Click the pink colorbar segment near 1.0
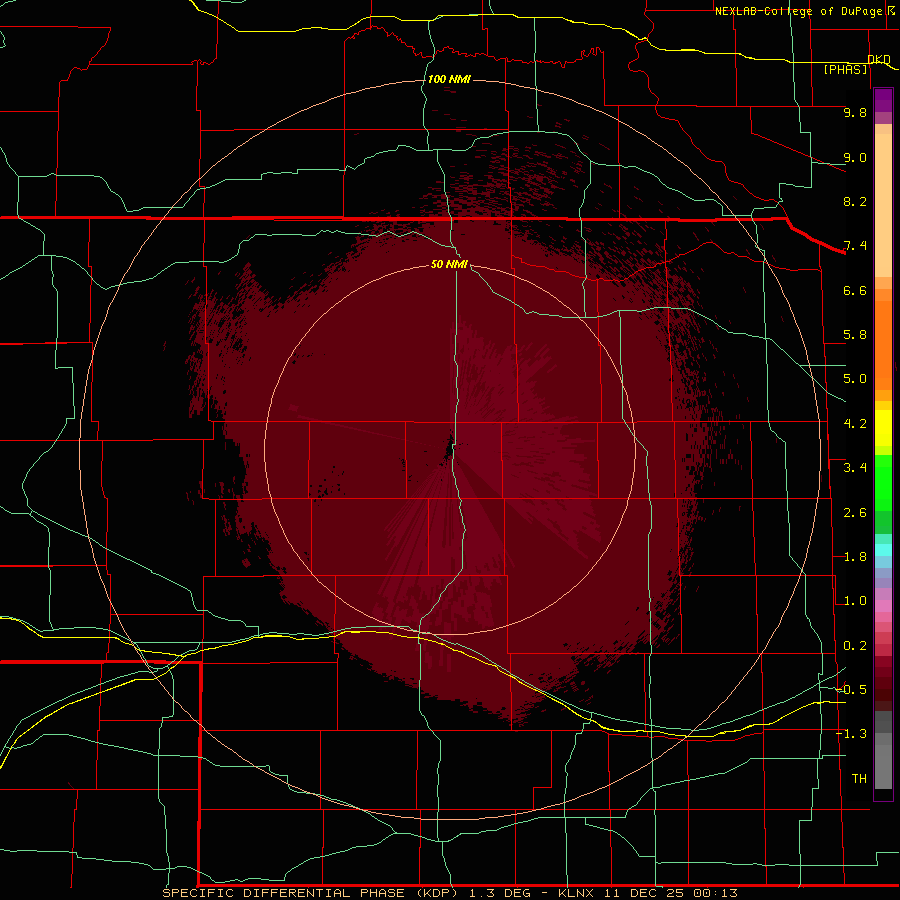This screenshot has height=900, width=900. pos(883,606)
